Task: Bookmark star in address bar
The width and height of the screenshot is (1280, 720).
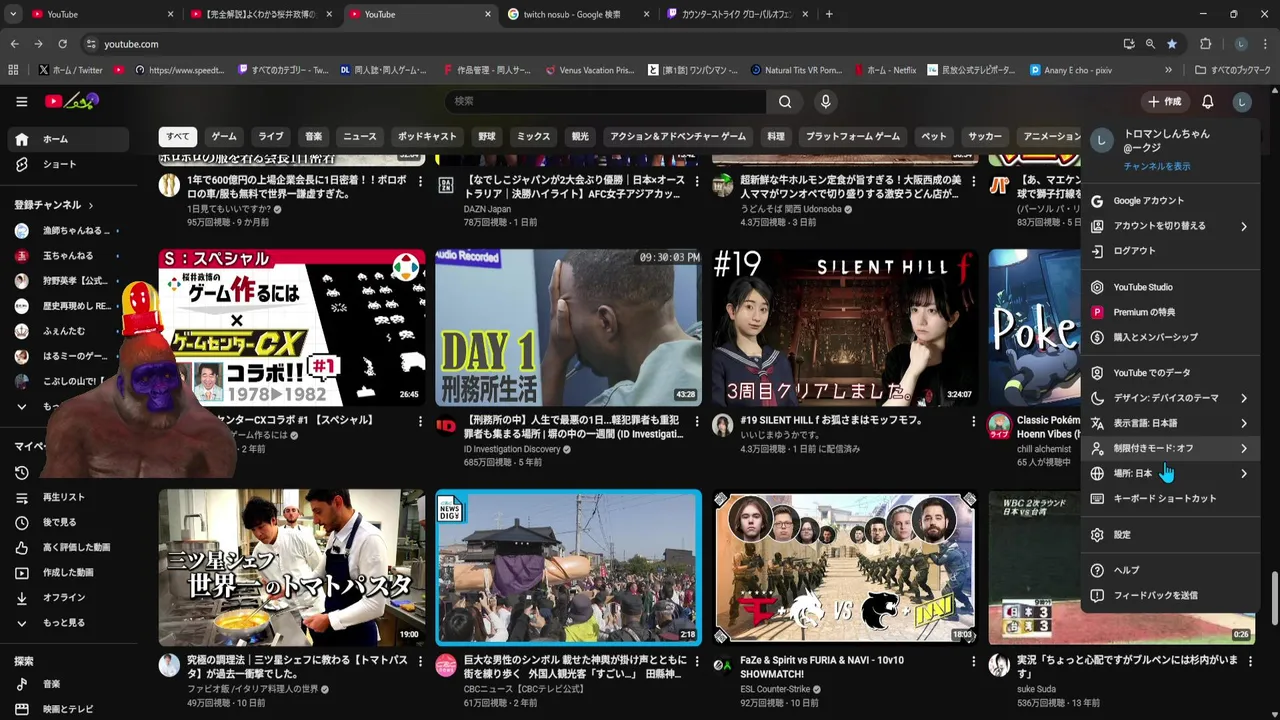Action: point(1172,44)
